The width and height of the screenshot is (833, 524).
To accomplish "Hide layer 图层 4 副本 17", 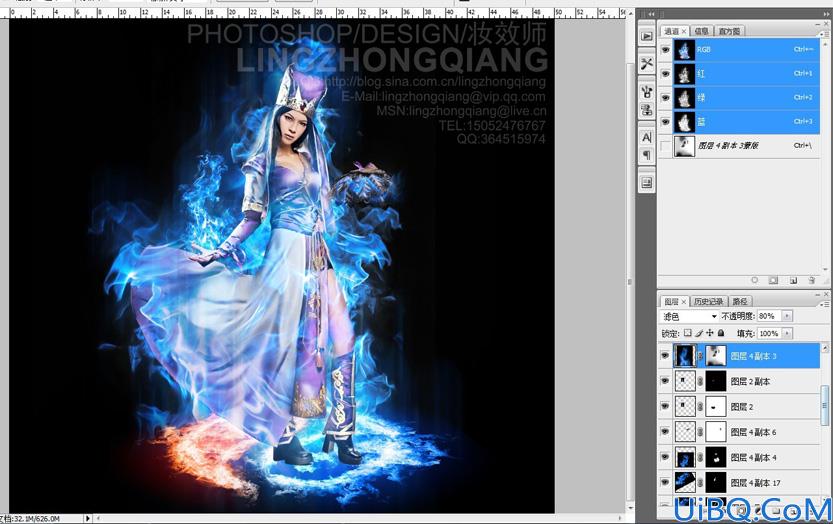I will [x=665, y=483].
